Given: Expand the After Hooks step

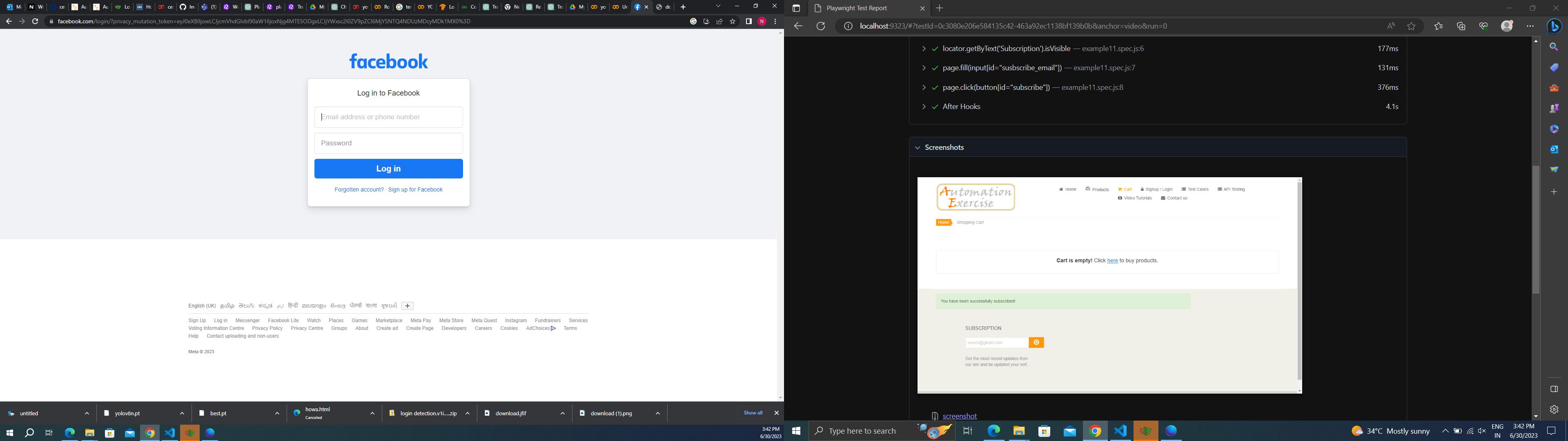Looking at the screenshot, I should click(x=923, y=107).
